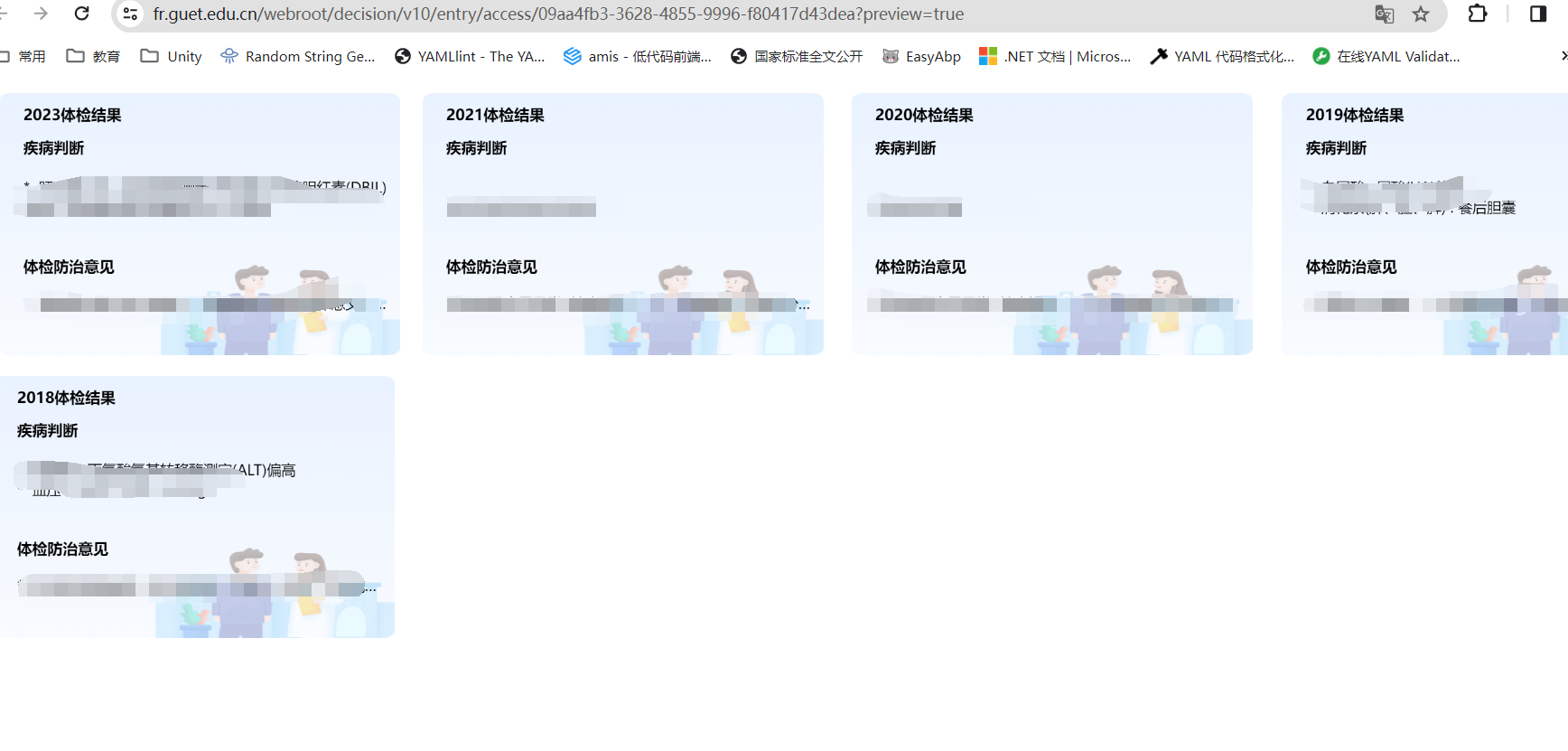Open the Random String Generator bookmark

pyautogui.click(x=298, y=56)
